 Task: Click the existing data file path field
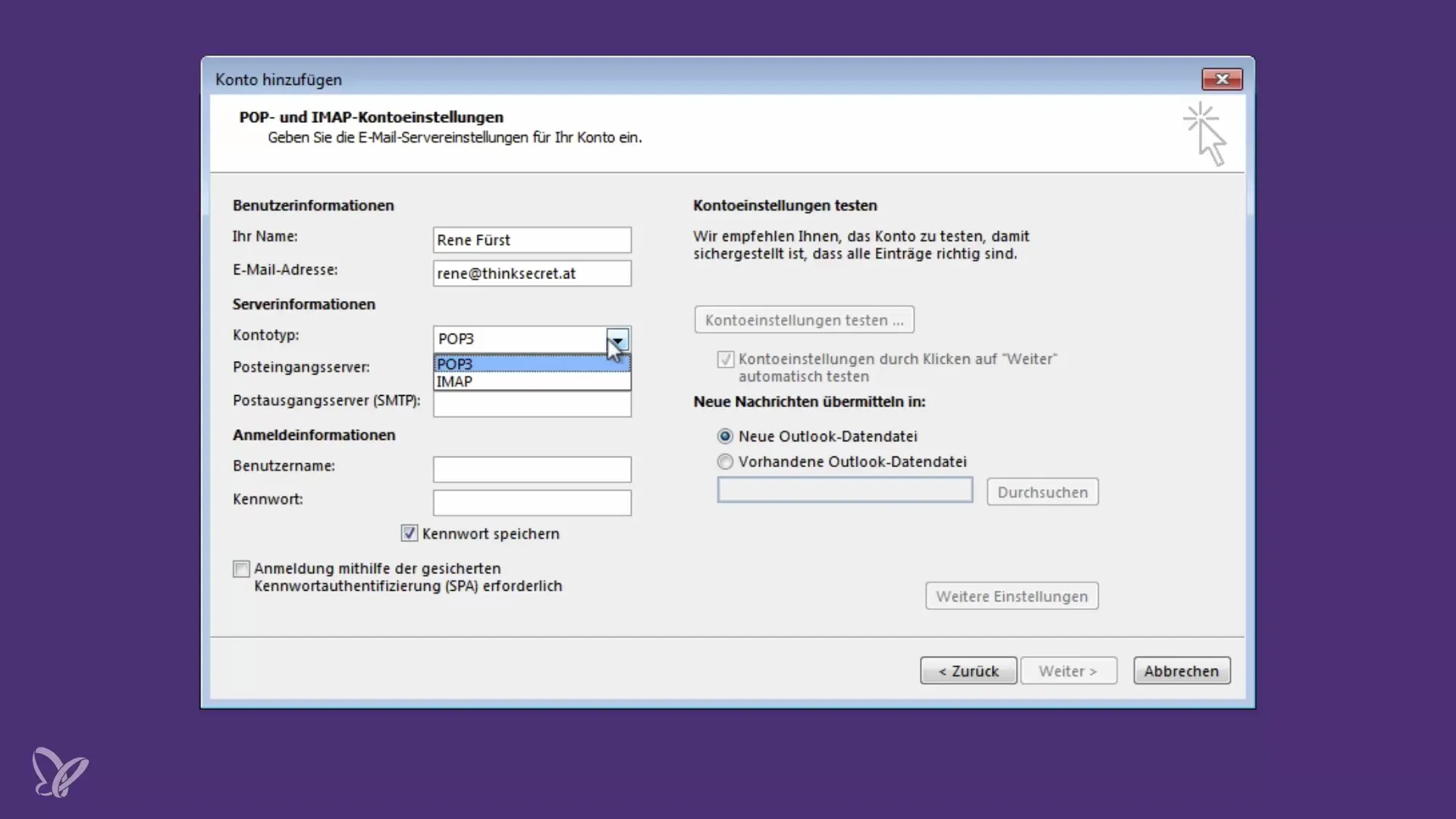(x=845, y=490)
